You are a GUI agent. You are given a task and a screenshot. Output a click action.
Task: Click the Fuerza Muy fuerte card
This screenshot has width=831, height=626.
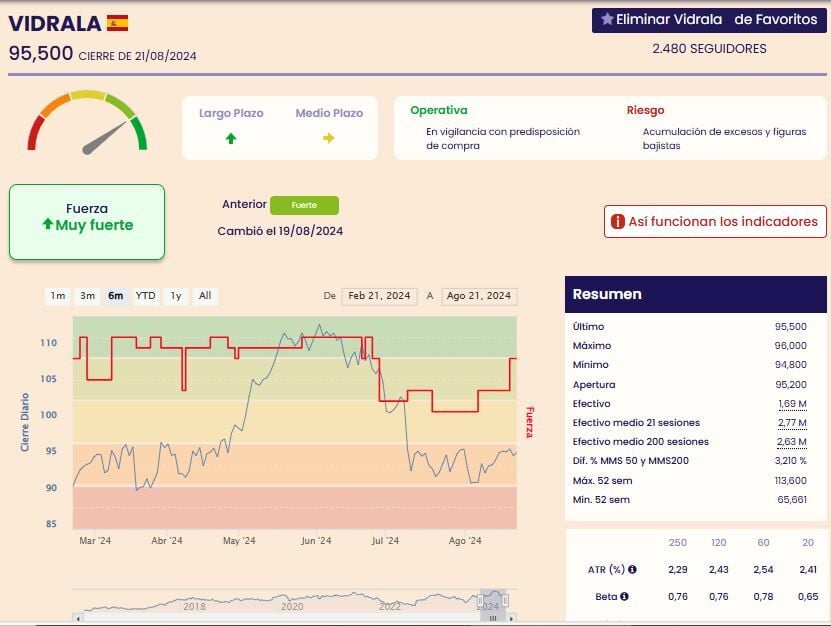tap(87, 222)
